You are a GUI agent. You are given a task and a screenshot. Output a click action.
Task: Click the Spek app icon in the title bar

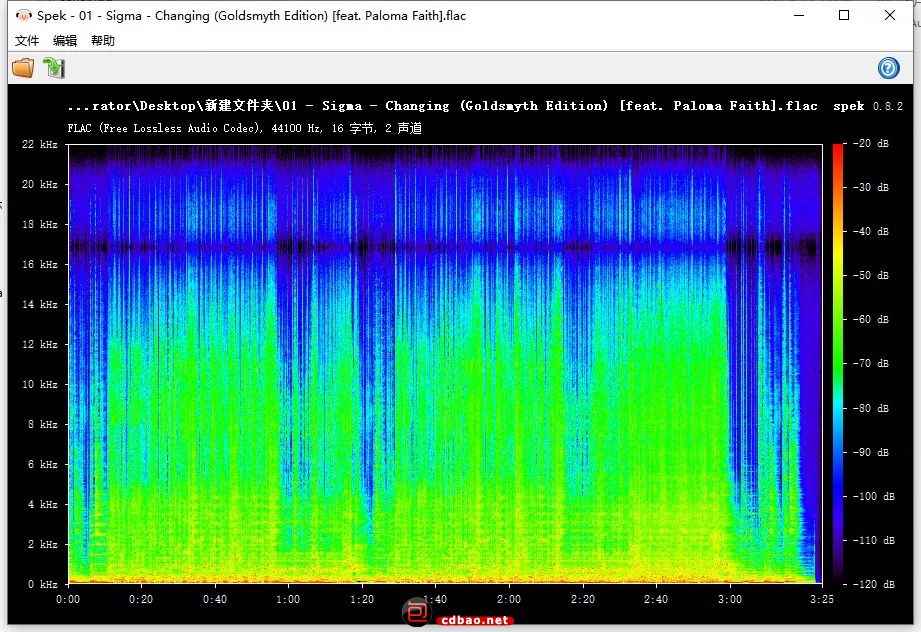(23, 16)
